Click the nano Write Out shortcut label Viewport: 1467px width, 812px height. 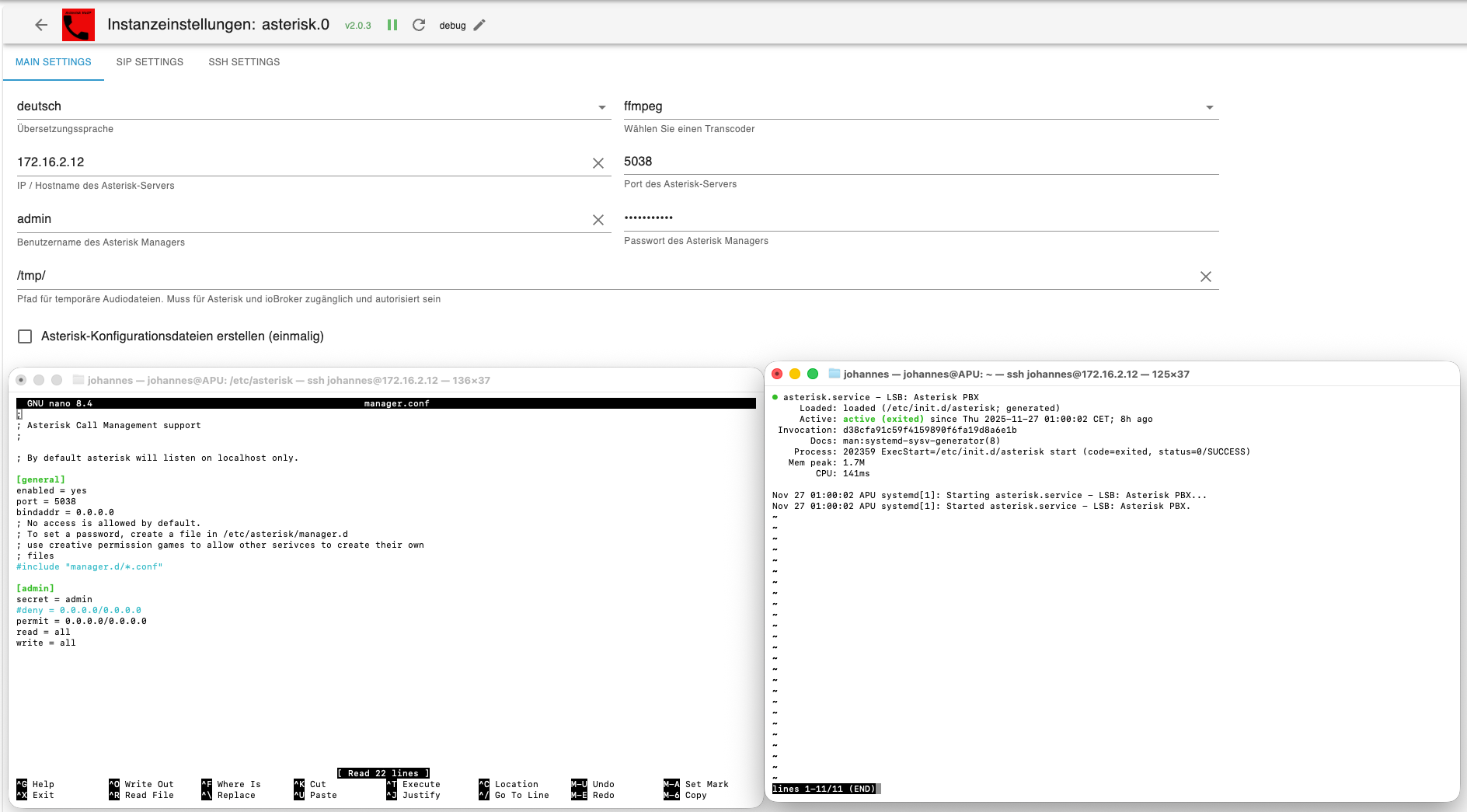(149, 784)
